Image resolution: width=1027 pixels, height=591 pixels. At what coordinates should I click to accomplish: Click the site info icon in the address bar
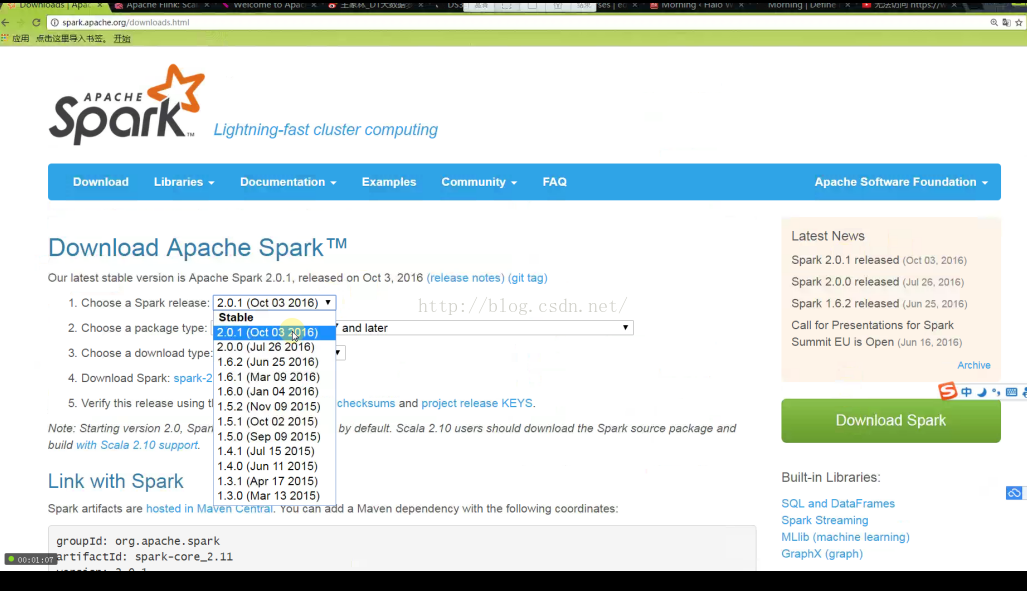tap(55, 22)
